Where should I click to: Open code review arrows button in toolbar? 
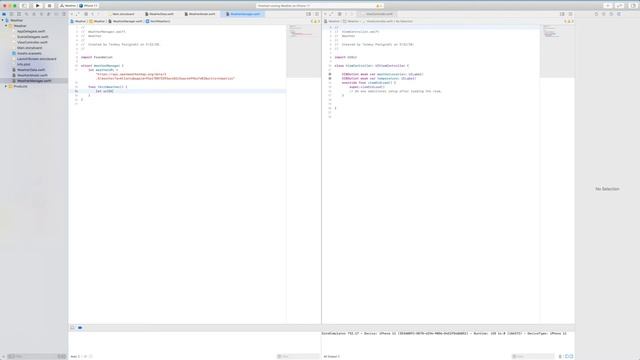[620, 6]
